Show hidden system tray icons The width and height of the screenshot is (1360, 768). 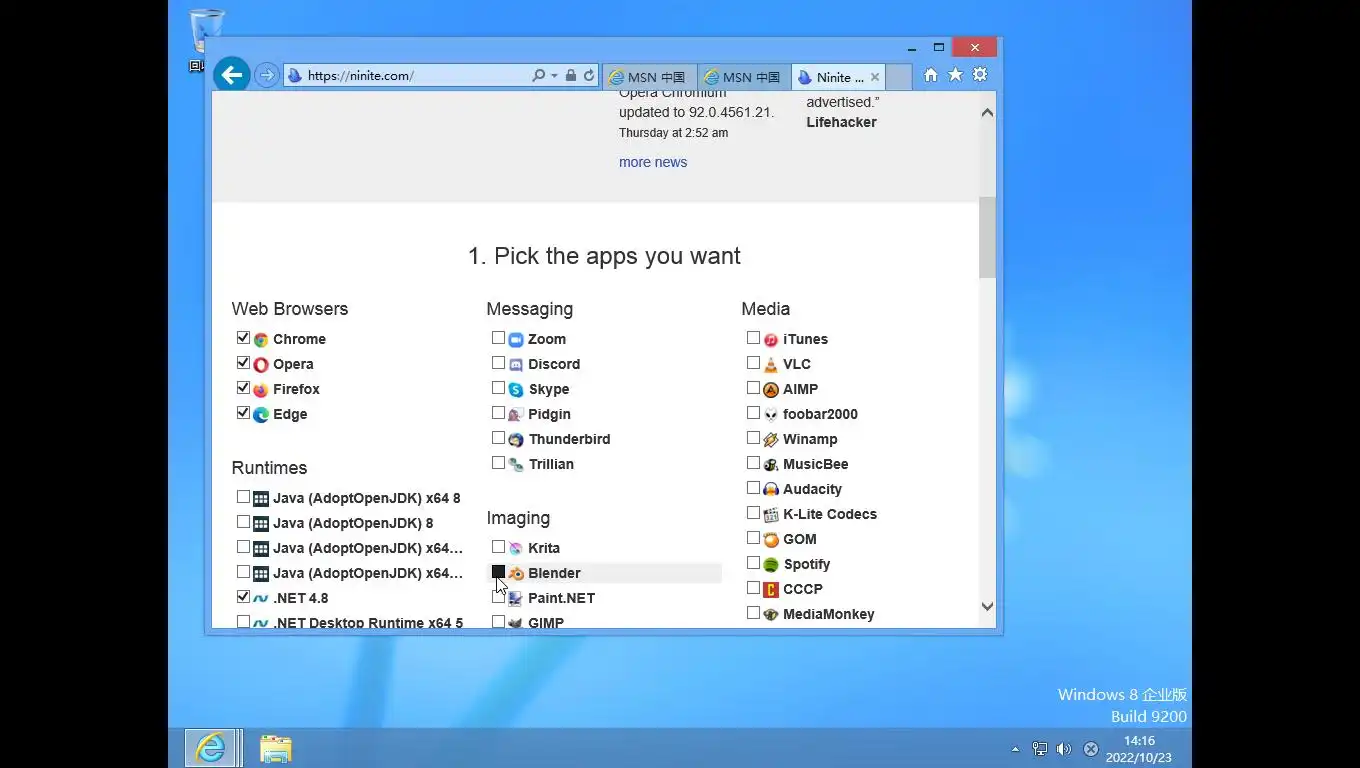pyautogui.click(x=1015, y=749)
